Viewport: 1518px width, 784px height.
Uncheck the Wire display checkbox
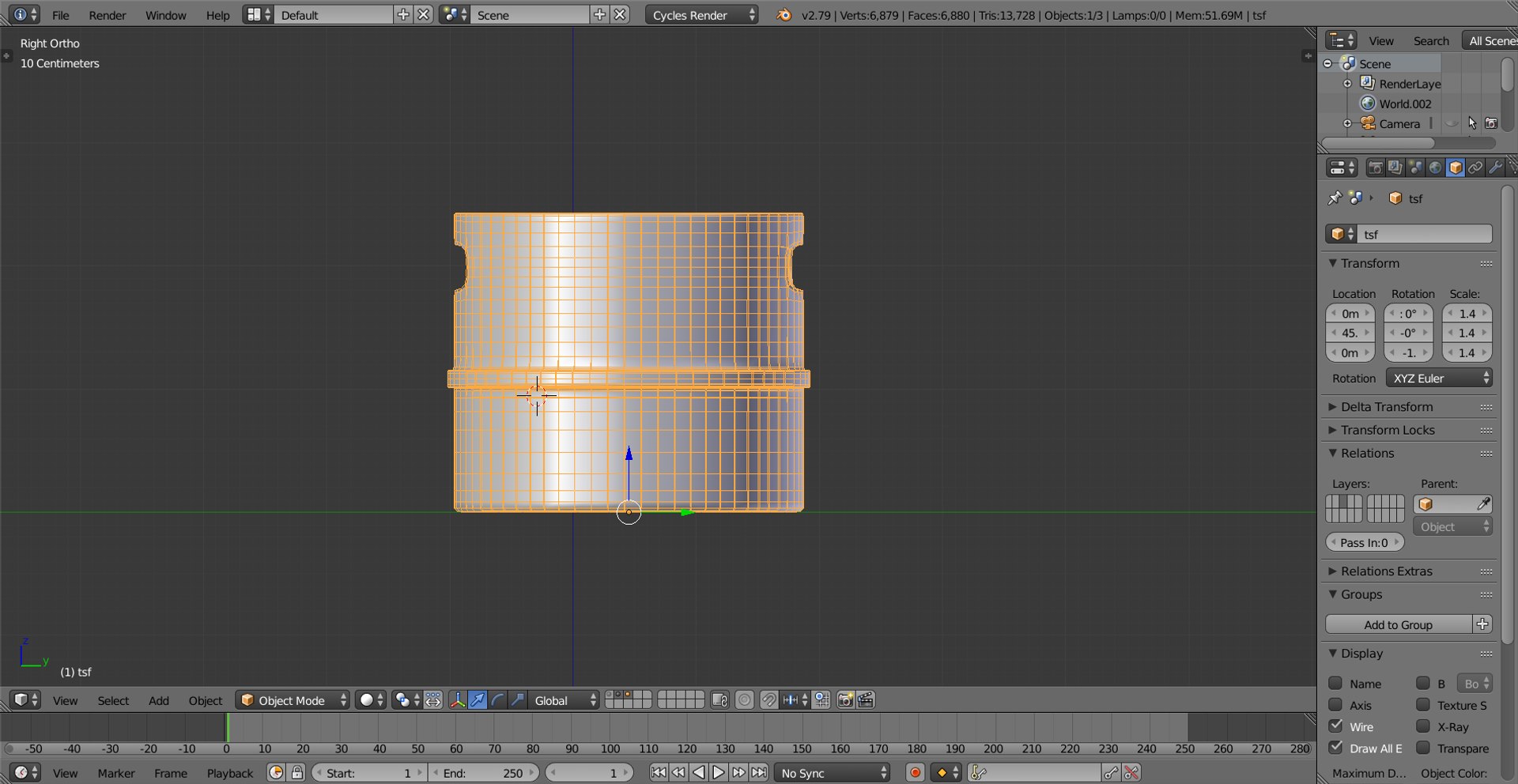pos(1335,726)
